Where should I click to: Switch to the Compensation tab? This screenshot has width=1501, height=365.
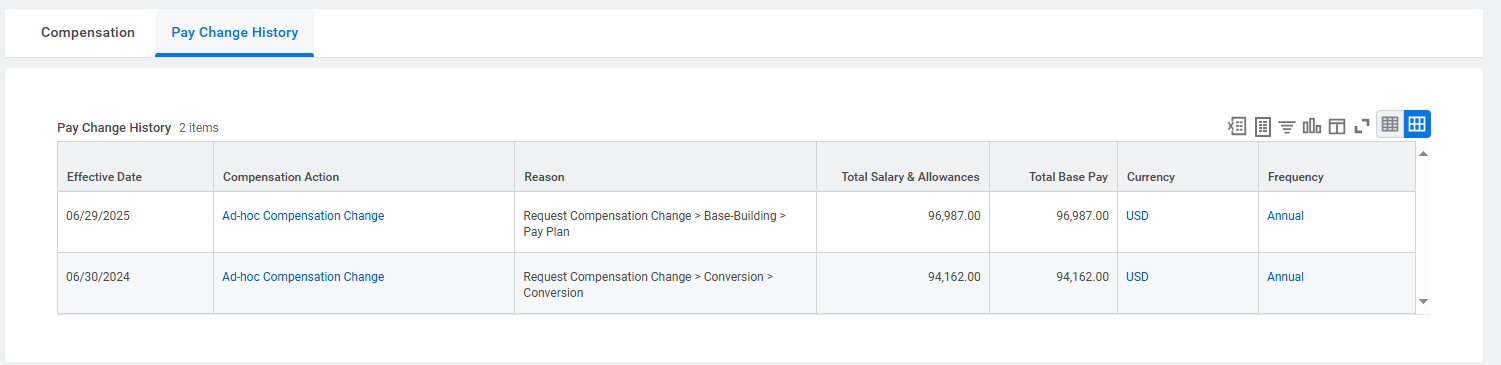tap(88, 32)
